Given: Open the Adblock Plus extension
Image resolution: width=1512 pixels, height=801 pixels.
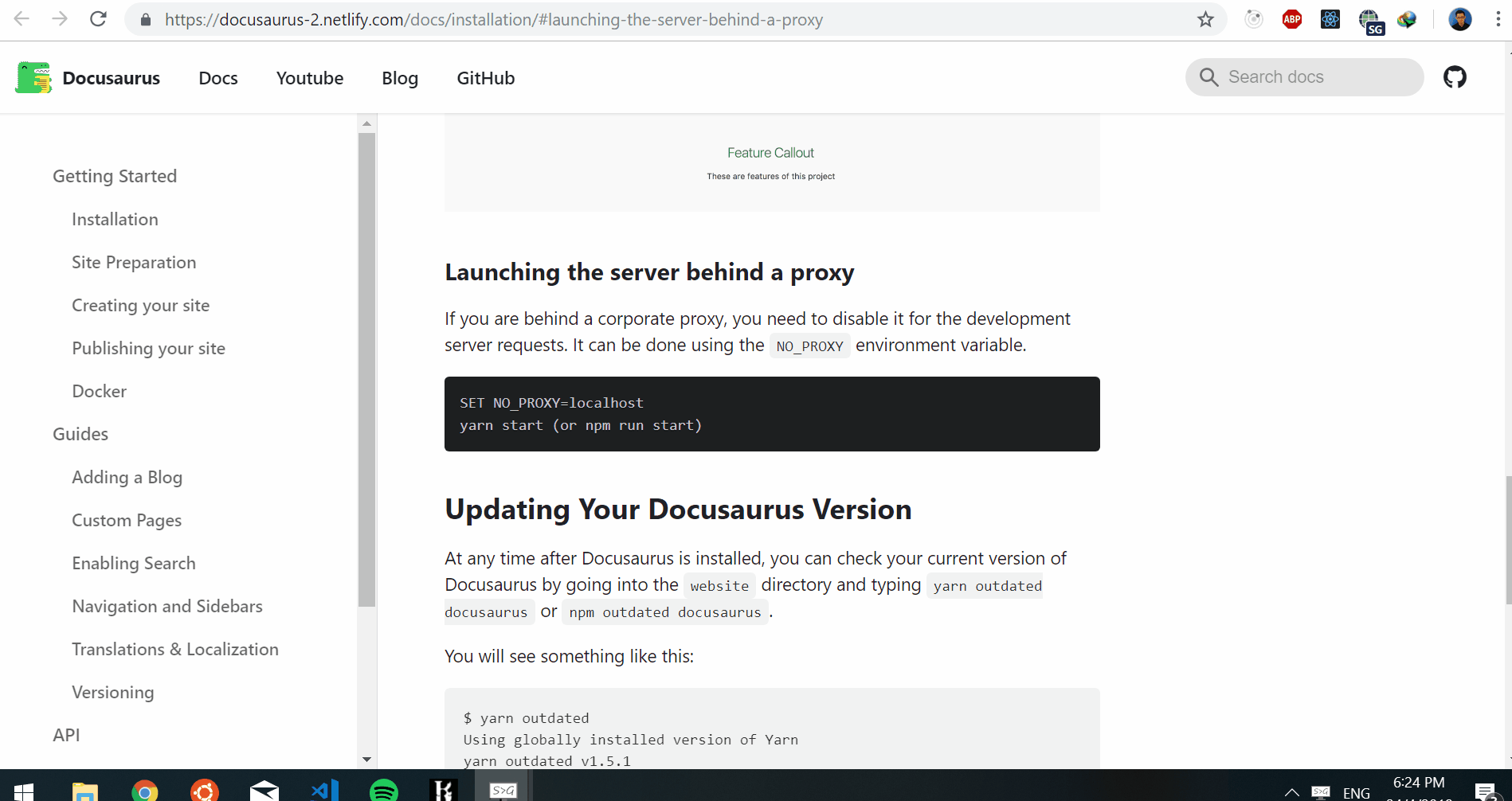Looking at the screenshot, I should [1292, 19].
